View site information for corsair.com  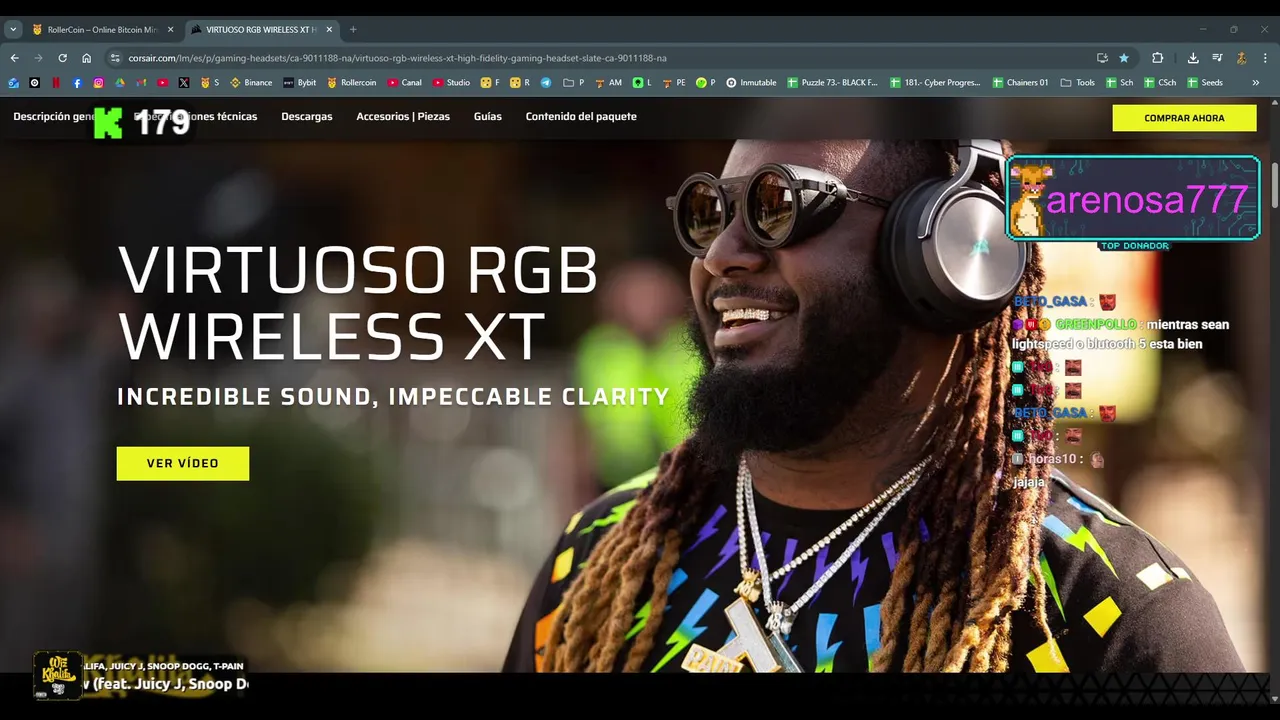coord(116,58)
